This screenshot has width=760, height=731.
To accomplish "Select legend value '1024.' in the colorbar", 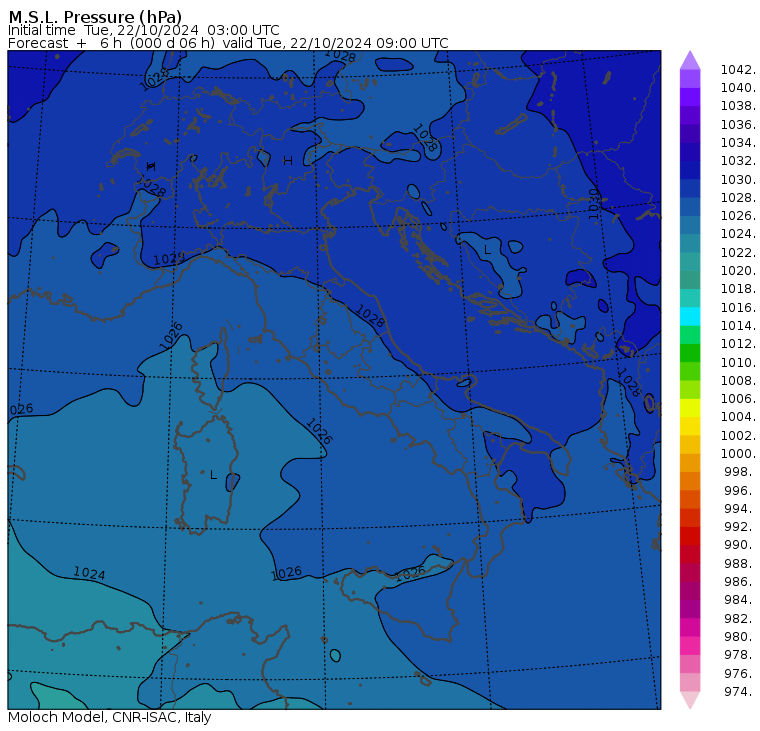I will tap(738, 234).
